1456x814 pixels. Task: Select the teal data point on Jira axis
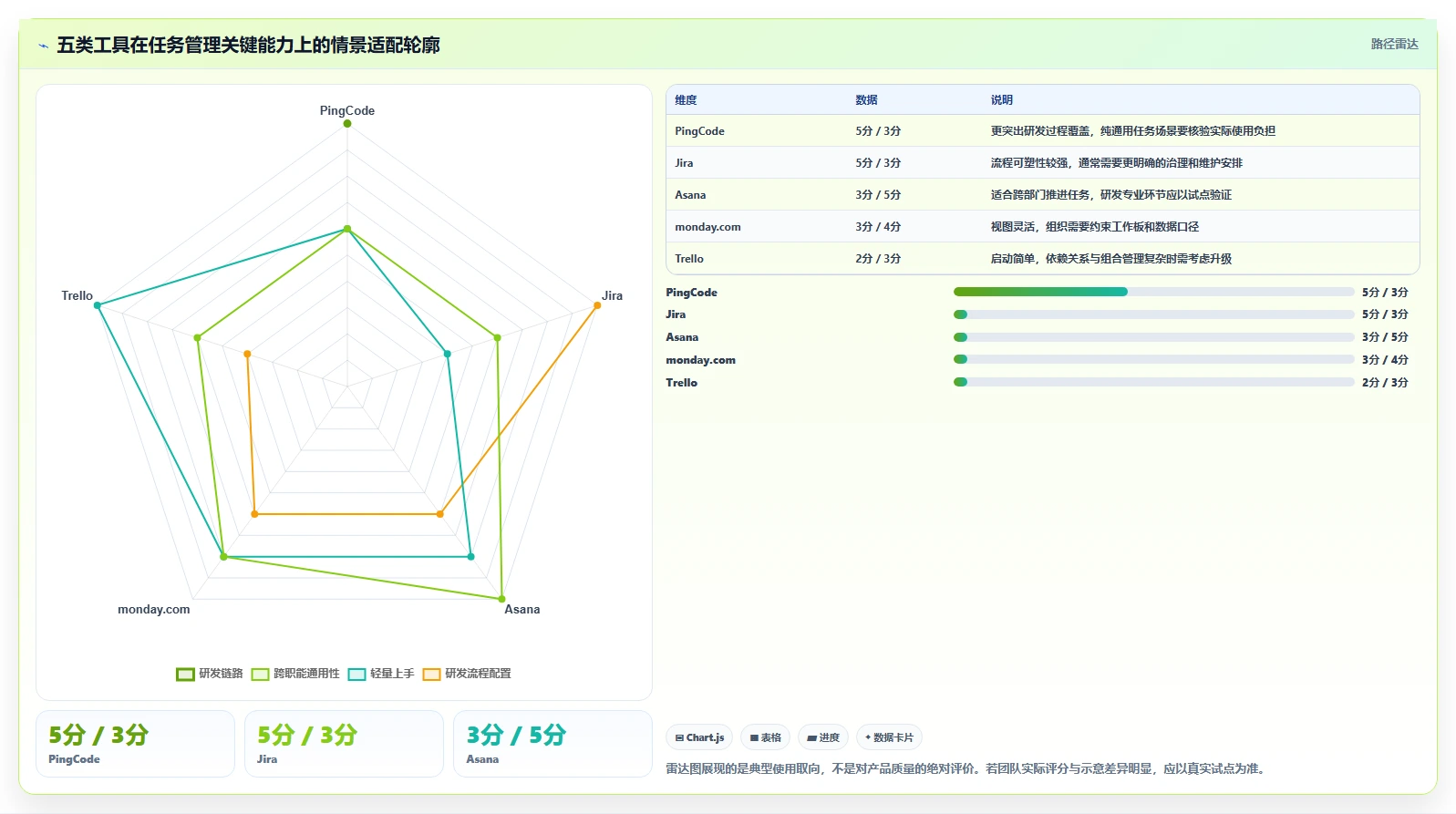(x=448, y=354)
